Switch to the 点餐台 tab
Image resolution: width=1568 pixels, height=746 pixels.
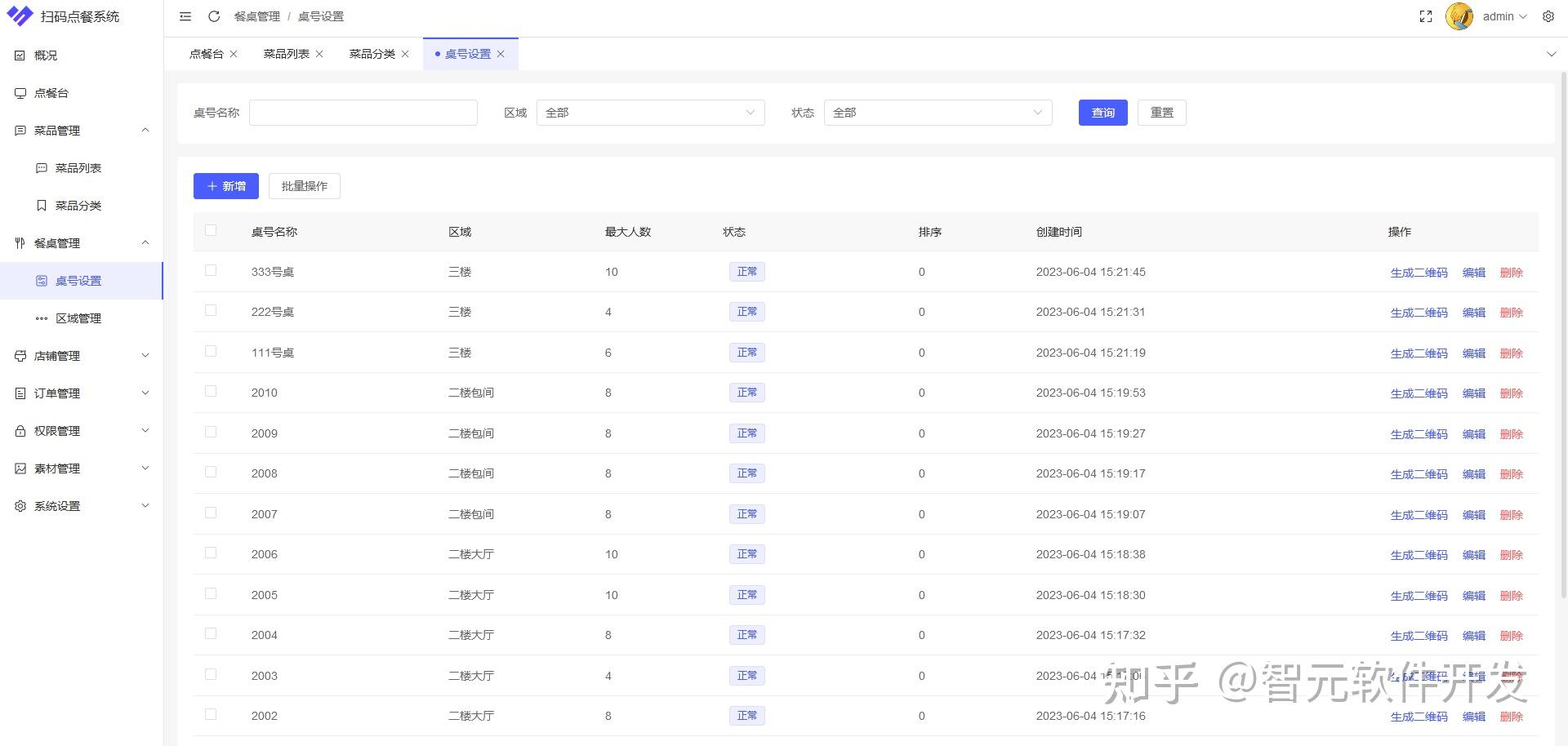207,54
